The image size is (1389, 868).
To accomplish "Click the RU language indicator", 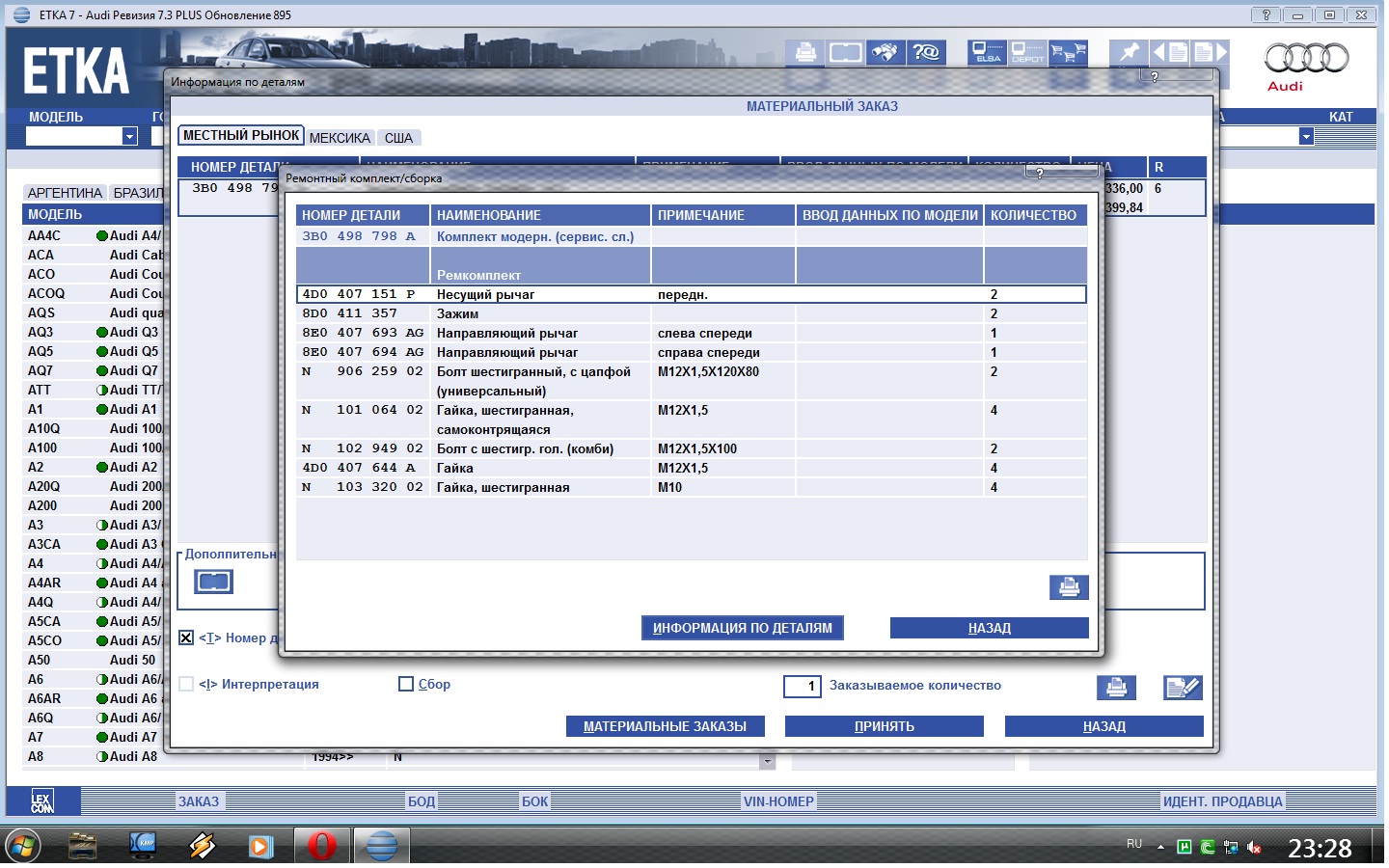I will click(x=1134, y=844).
